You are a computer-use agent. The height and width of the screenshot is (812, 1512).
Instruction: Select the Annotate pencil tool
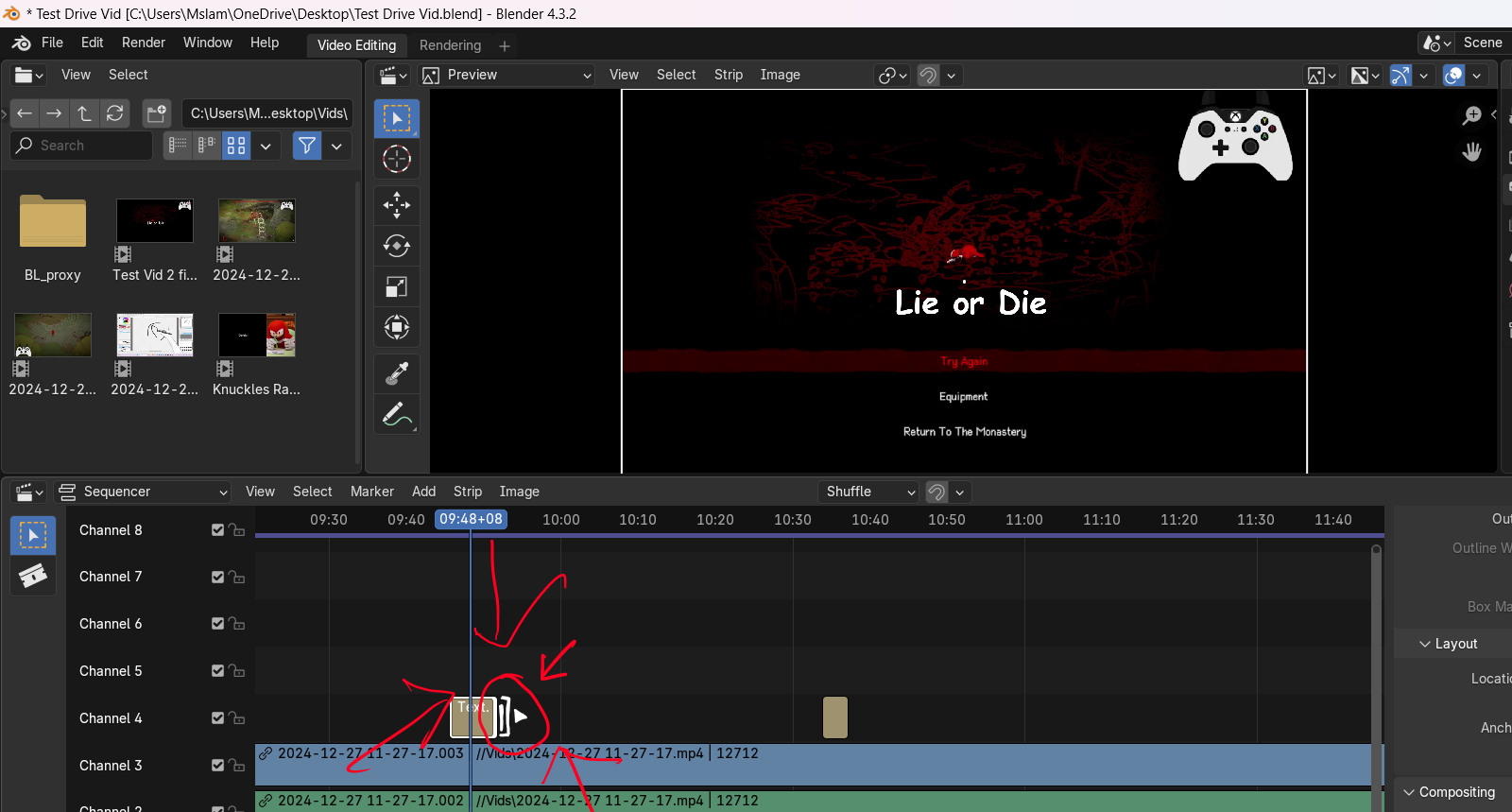click(x=397, y=415)
